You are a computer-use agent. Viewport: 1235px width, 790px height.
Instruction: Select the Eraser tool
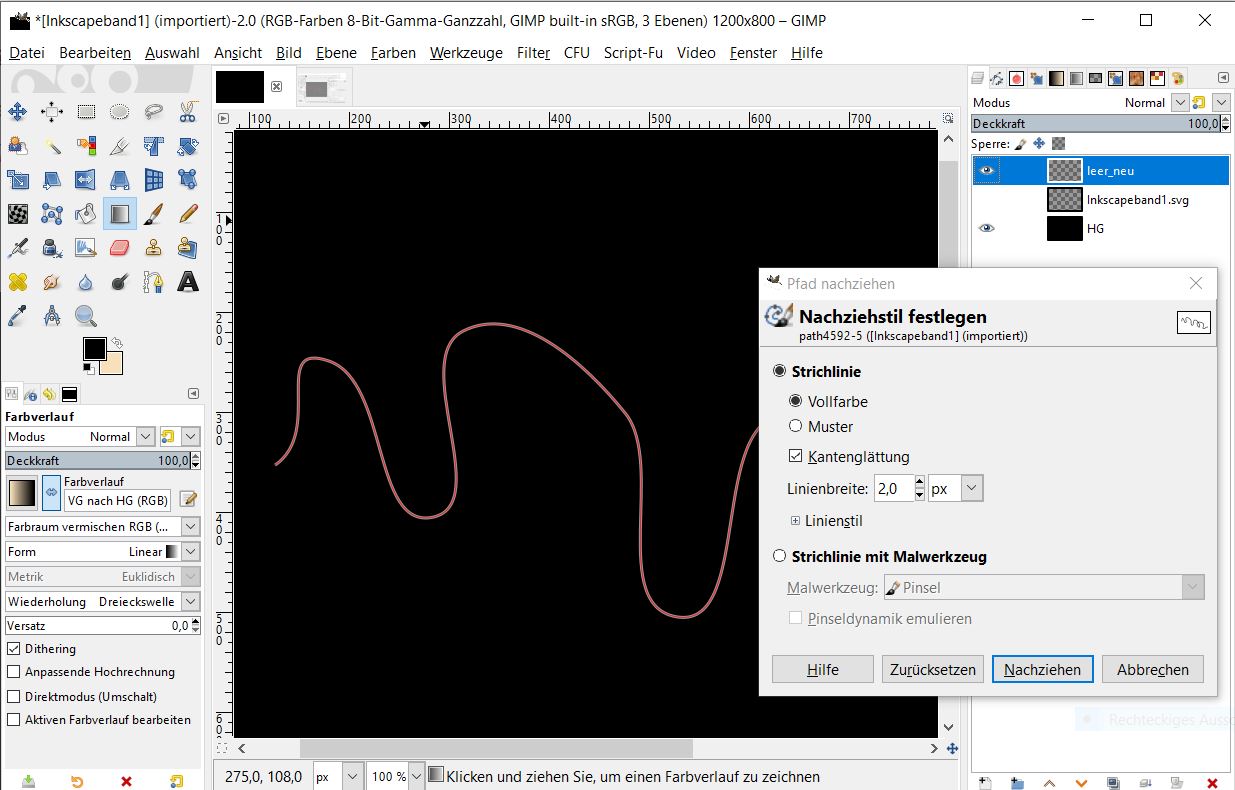point(119,248)
